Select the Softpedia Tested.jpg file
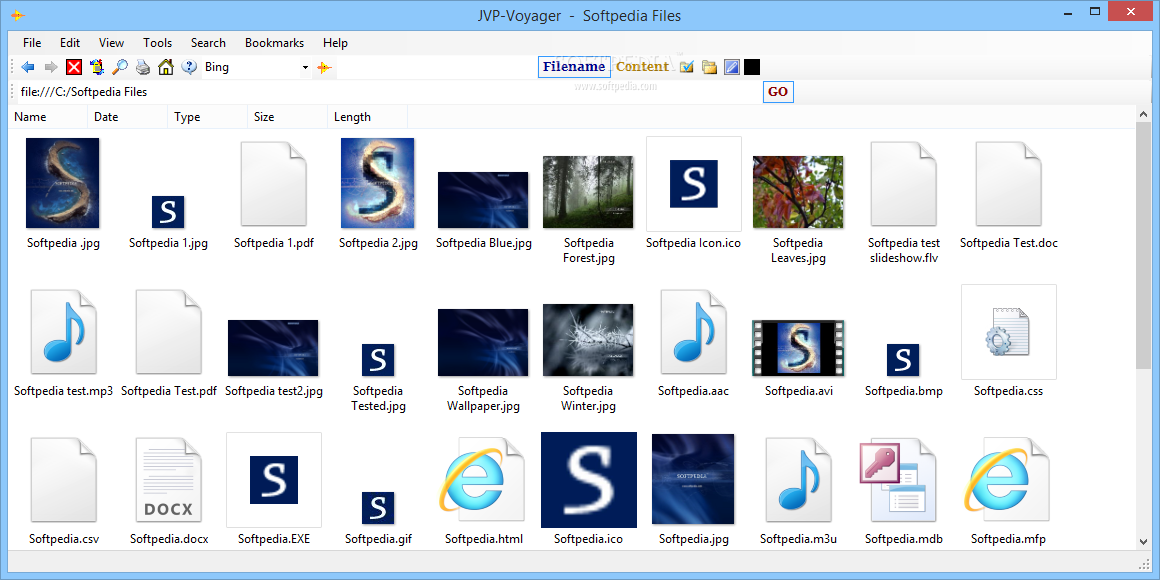Image resolution: width=1160 pixels, height=580 pixels. (x=378, y=360)
